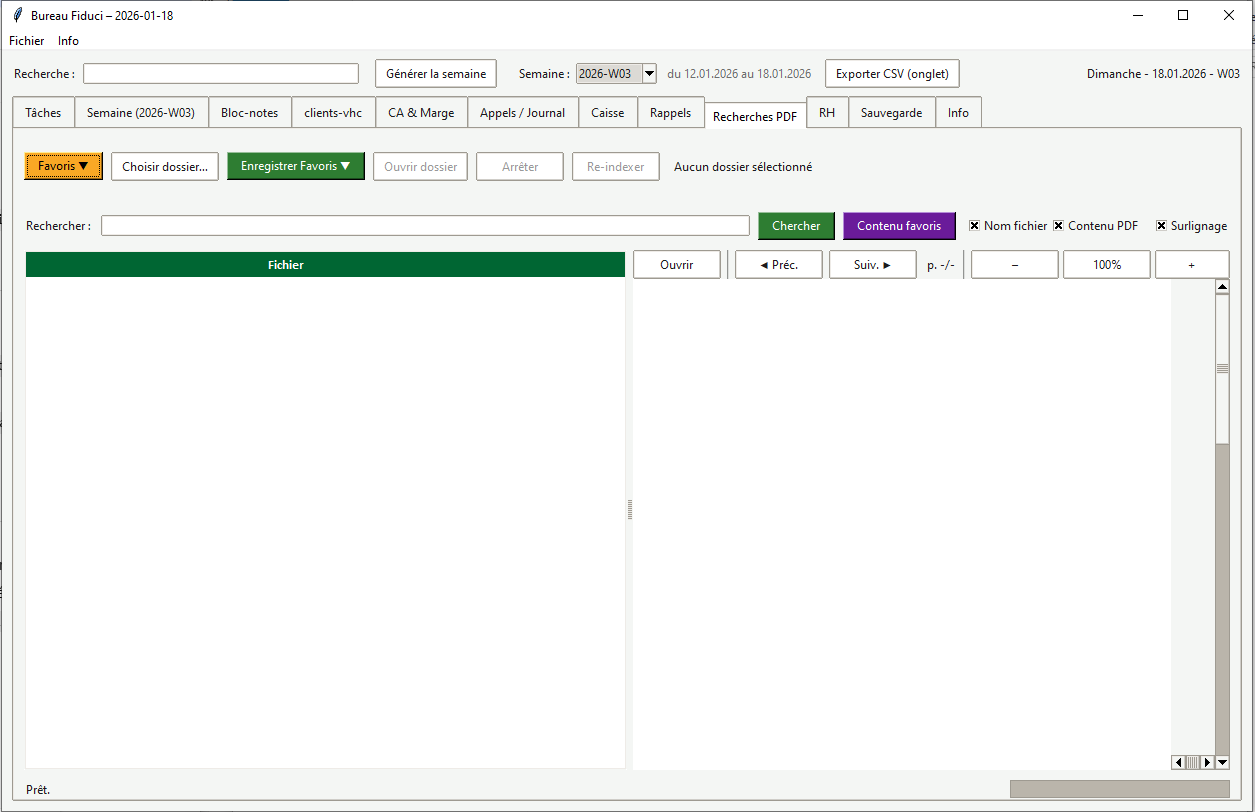Screen dimensions: 1255x812
Task: Click the vertical scrollbar thumb in PDF viewer
Action: [1222, 368]
